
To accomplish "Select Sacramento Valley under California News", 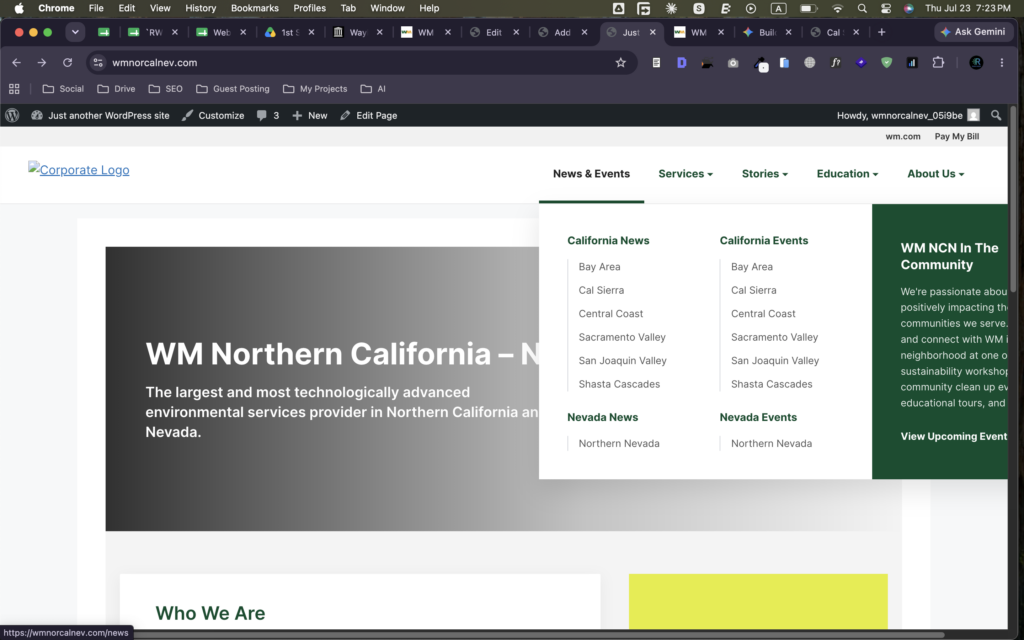I will coord(622,337).
